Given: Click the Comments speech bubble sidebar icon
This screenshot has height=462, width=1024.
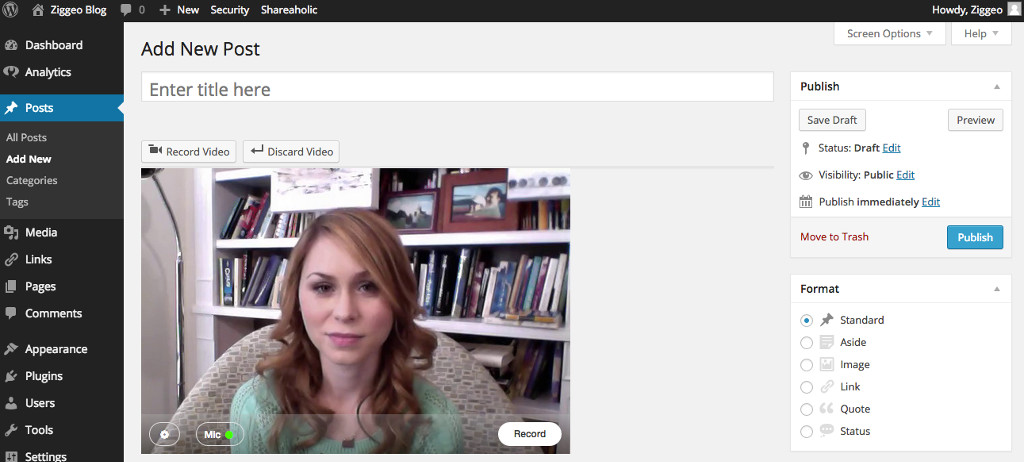Looking at the screenshot, I should 10,313.
